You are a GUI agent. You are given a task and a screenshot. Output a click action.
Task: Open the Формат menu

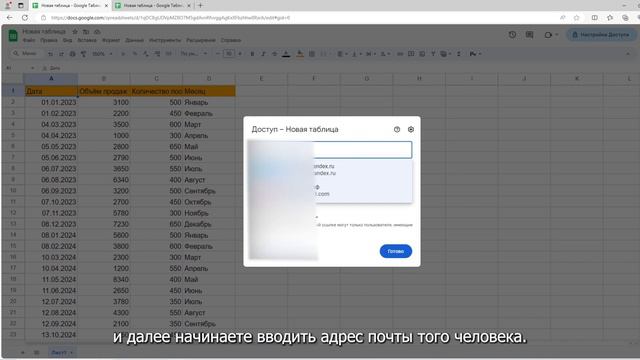(111, 40)
